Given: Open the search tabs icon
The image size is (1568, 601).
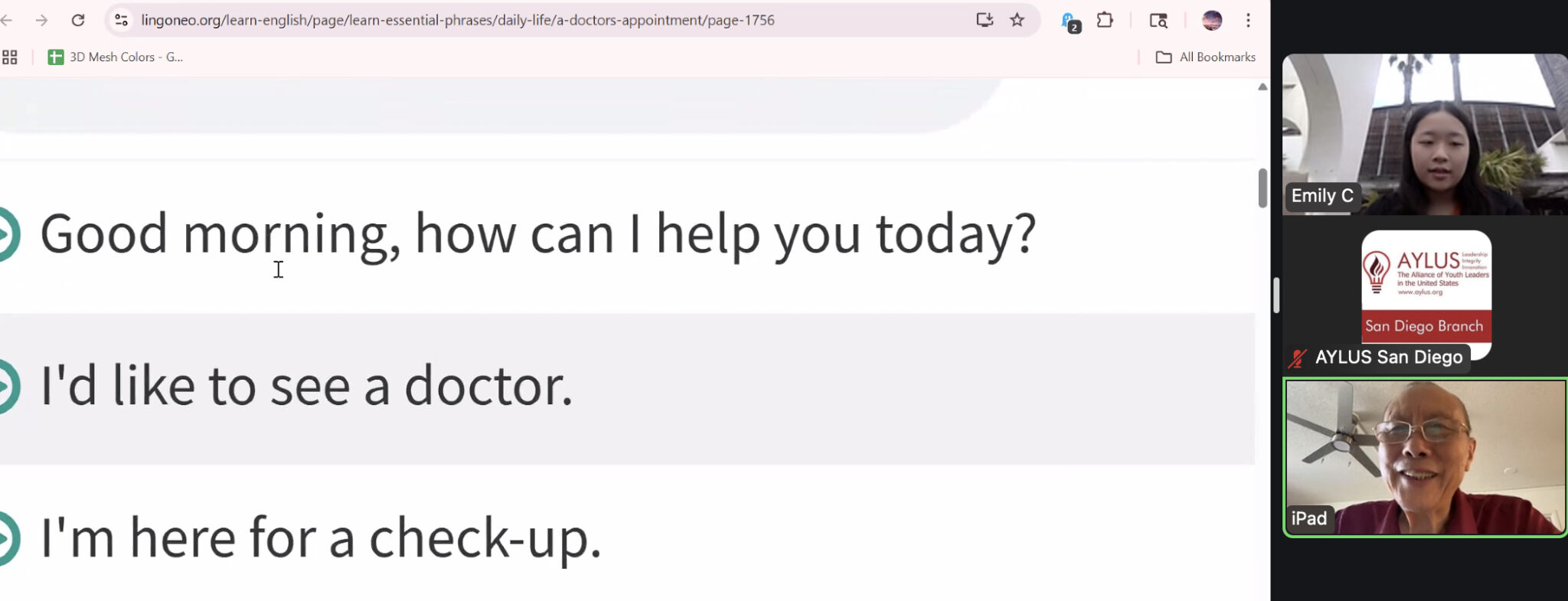Looking at the screenshot, I should point(1158,20).
